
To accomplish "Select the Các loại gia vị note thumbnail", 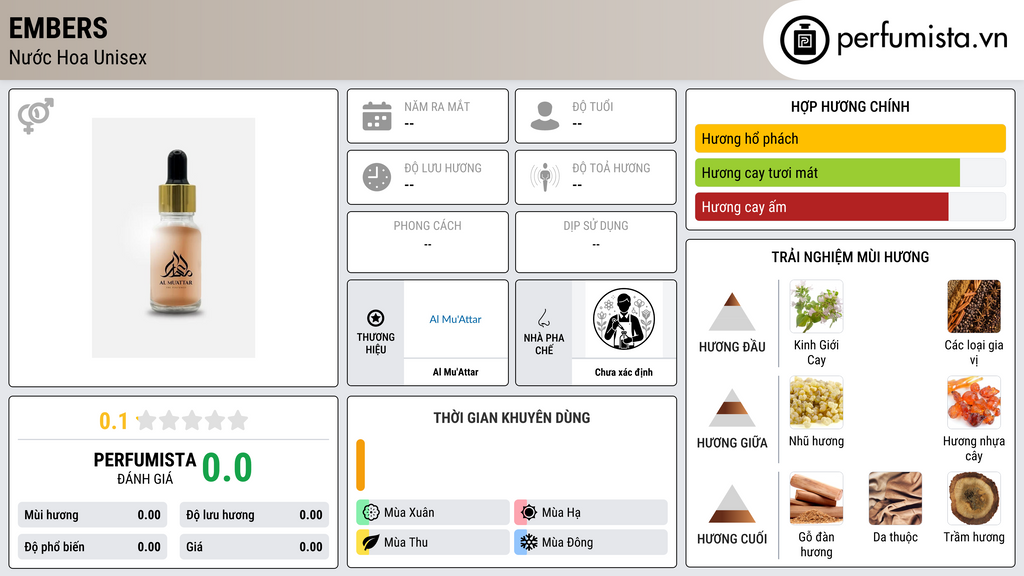I will tap(974, 306).
